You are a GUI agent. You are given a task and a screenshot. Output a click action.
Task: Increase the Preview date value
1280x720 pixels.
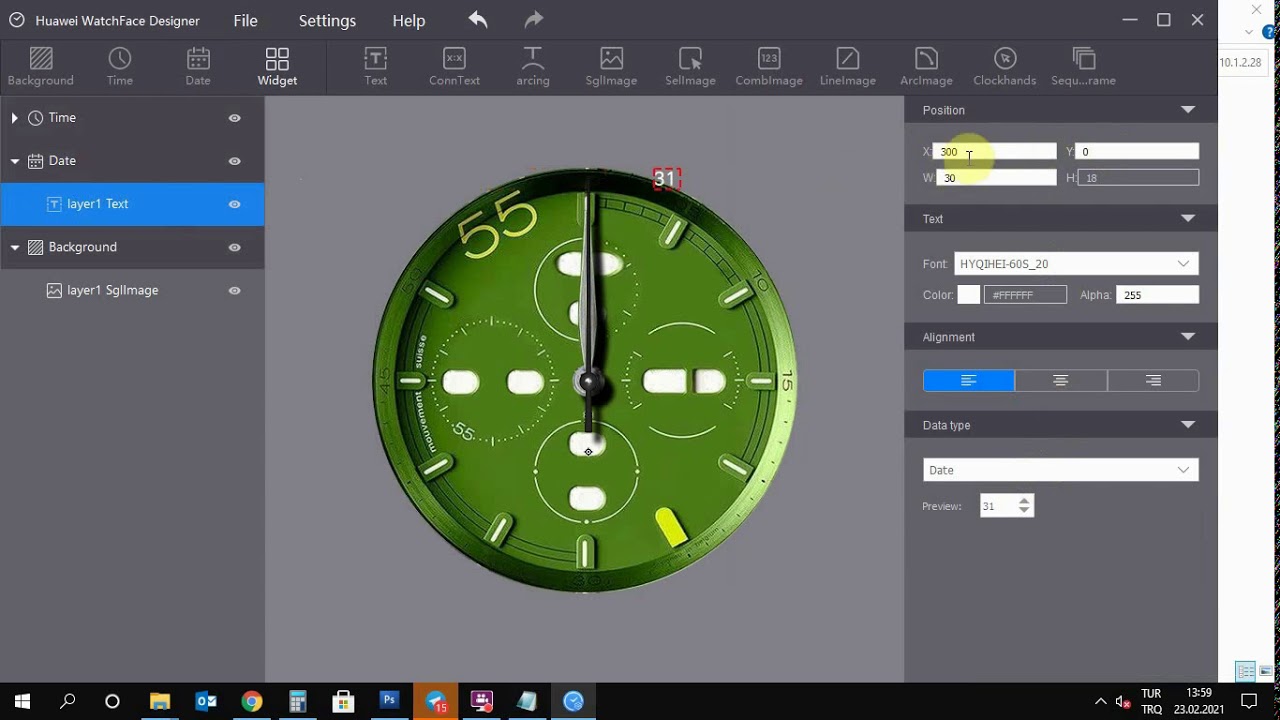point(1024,501)
